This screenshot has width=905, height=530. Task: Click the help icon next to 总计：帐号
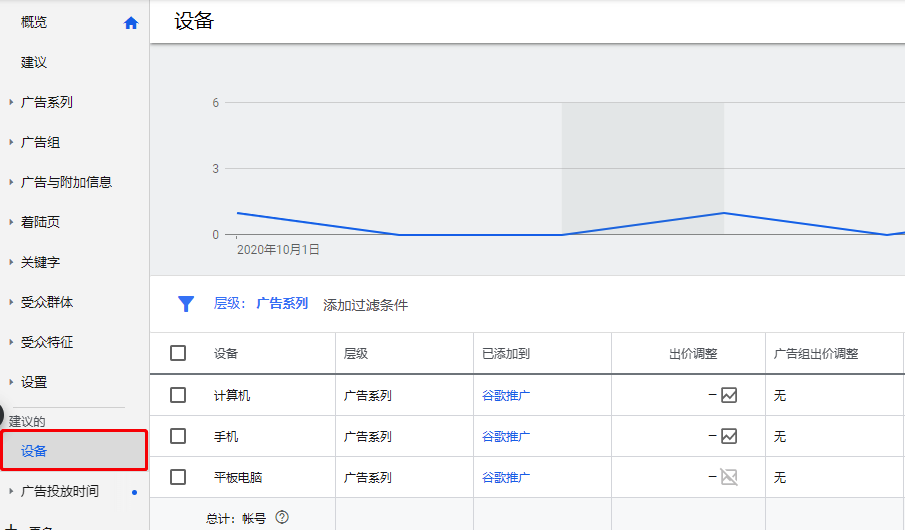click(282, 517)
